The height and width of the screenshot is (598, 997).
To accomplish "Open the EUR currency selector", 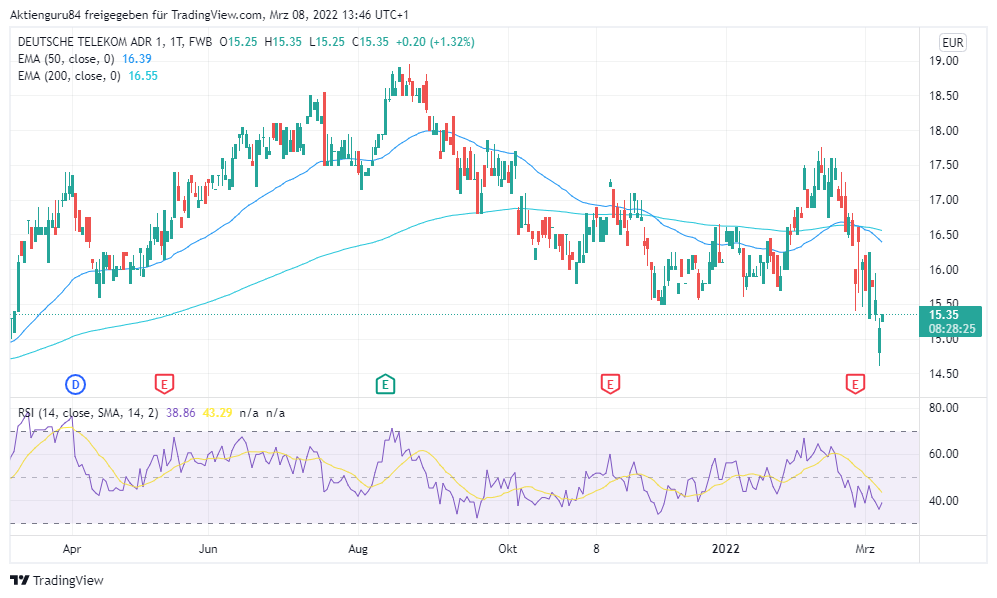I will (x=952, y=43).
